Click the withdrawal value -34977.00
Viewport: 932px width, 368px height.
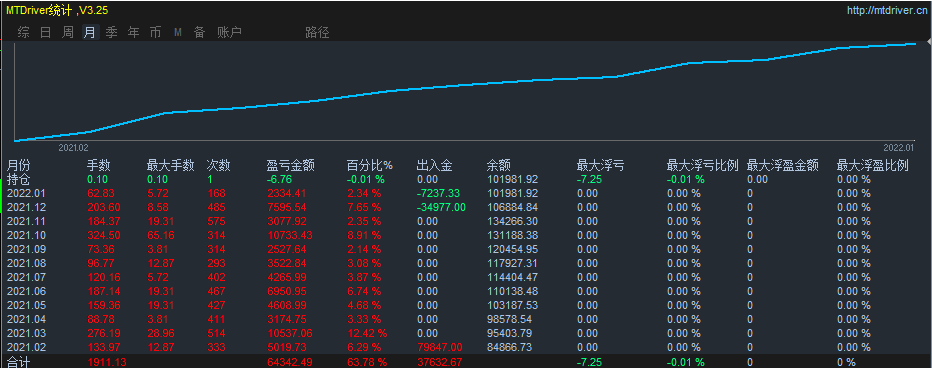(441, 207)
